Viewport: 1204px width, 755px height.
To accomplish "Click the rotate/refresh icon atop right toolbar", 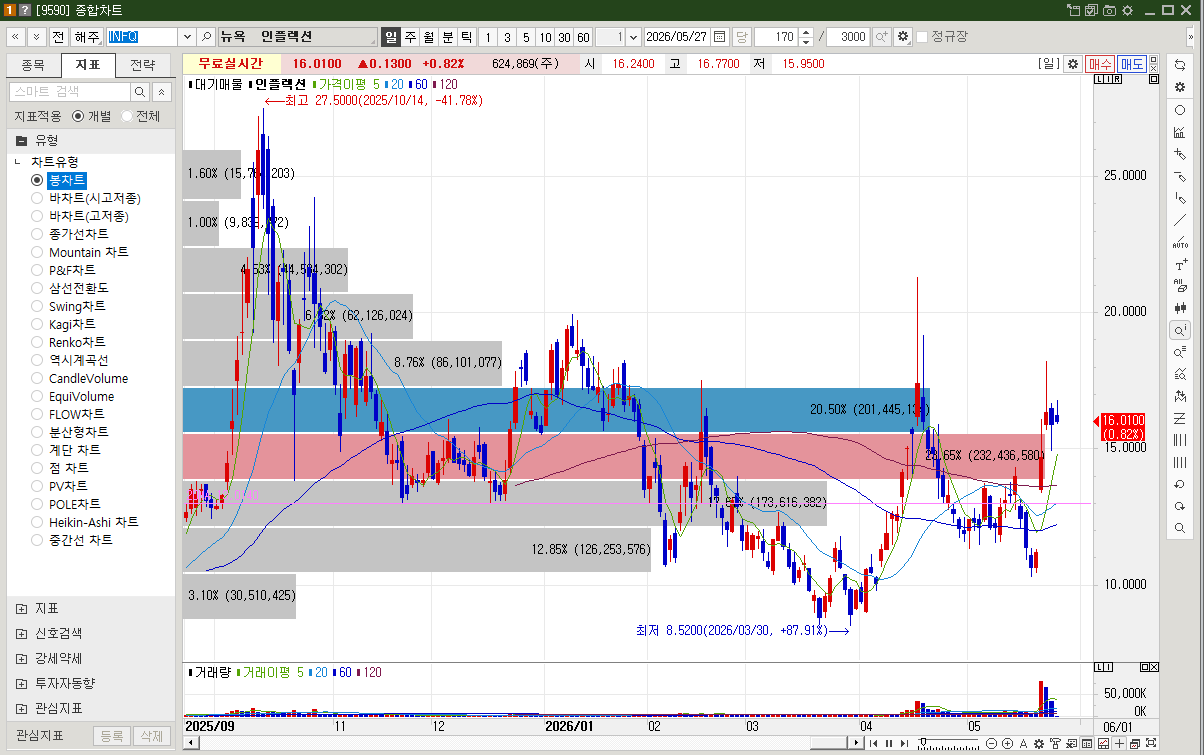I will tap(1180, 65).
